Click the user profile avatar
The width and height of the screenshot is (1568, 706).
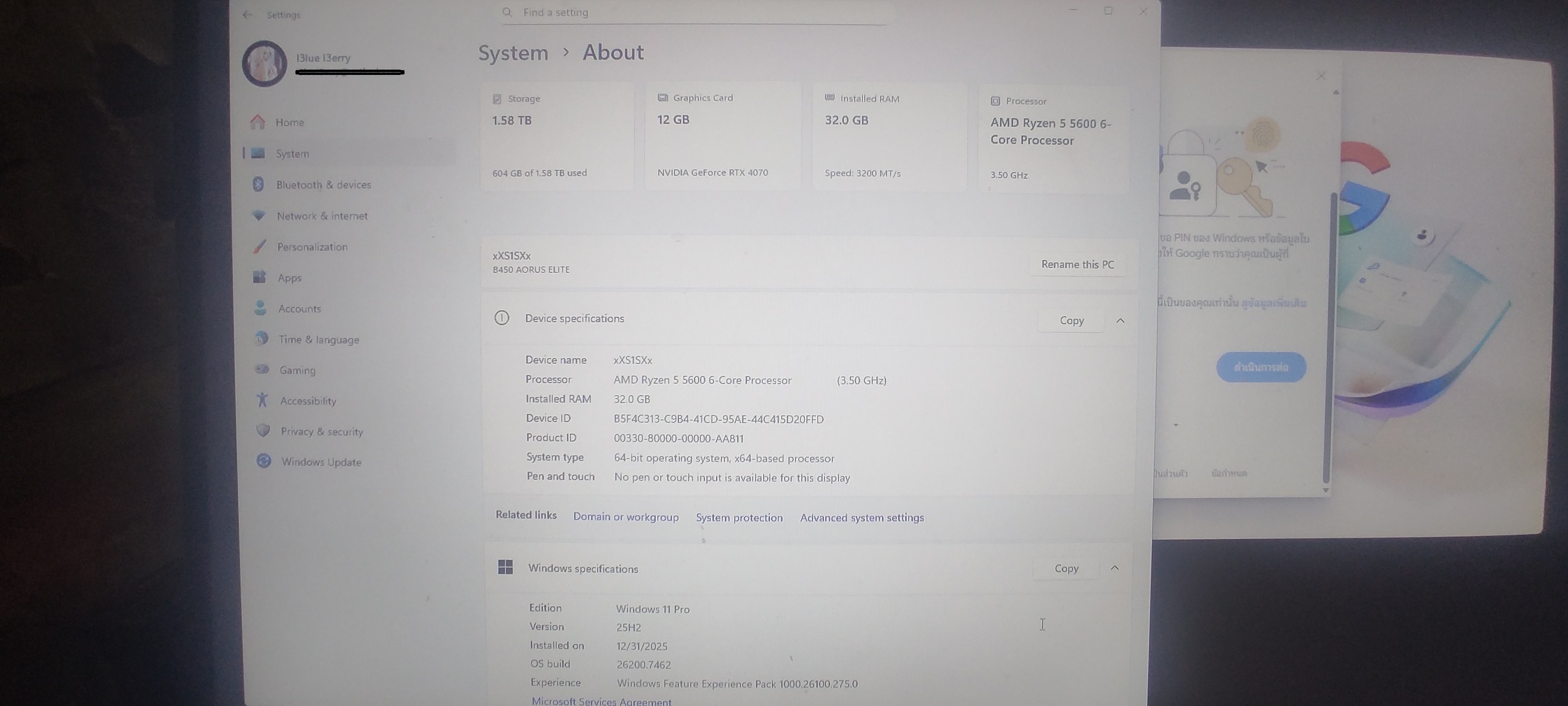pos(264,64)
